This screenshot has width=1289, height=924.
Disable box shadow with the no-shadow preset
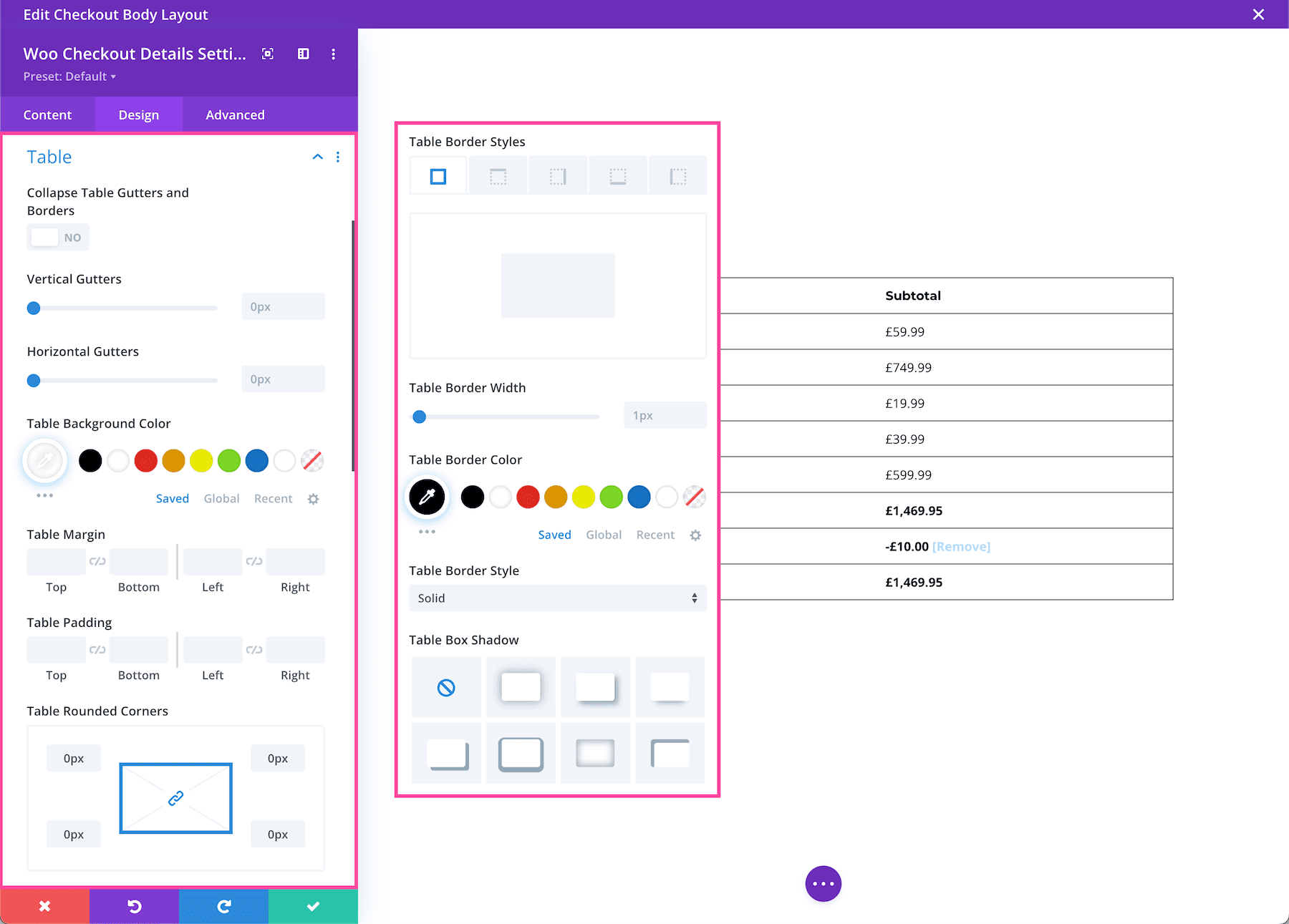(x=445, y=686)
